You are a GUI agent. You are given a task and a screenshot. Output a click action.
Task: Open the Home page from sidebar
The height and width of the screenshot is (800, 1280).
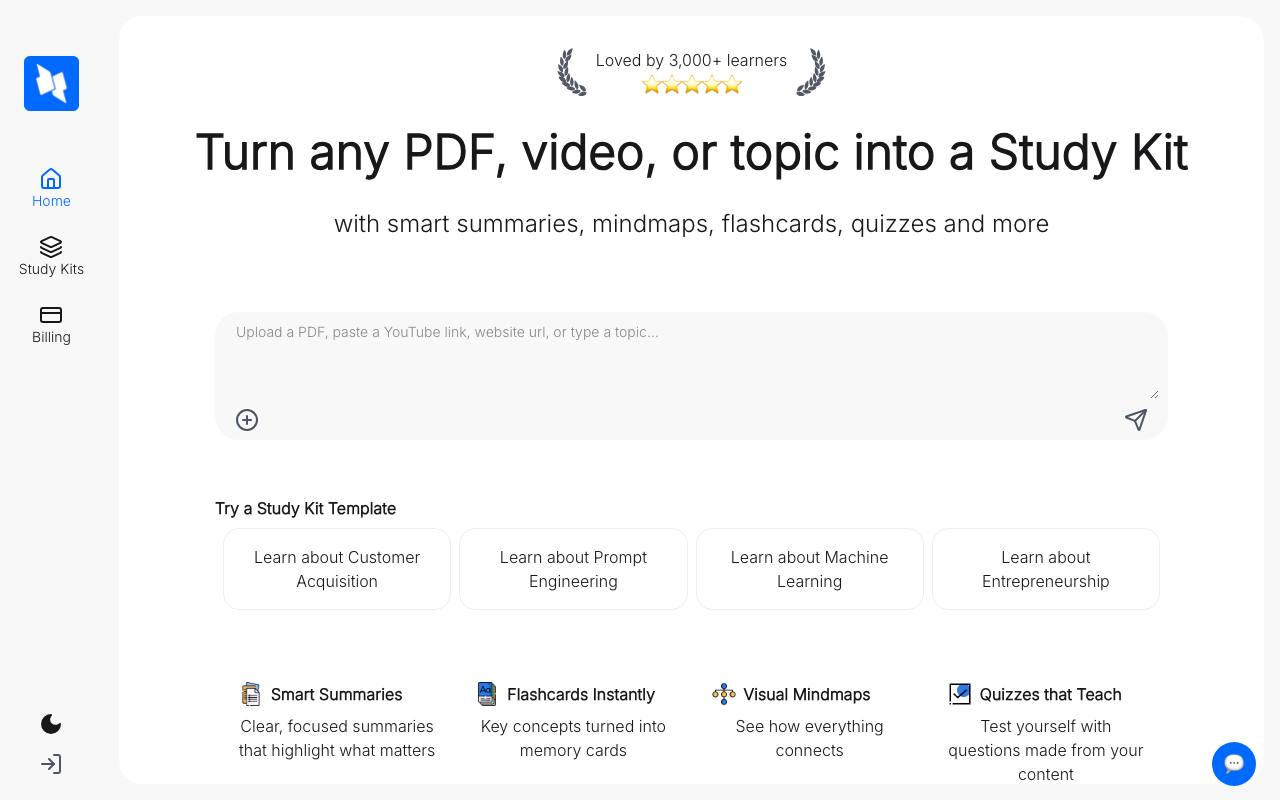(51, 188)
